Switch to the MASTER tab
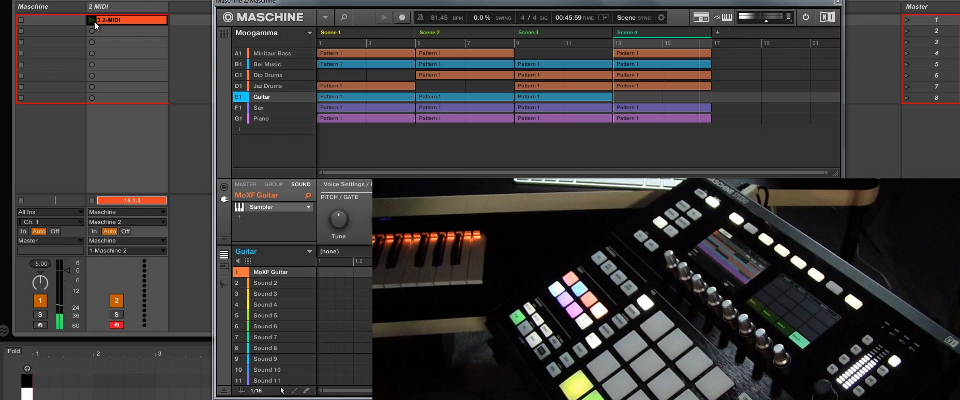Screen dimensions: 960x400 coord(245,184)
